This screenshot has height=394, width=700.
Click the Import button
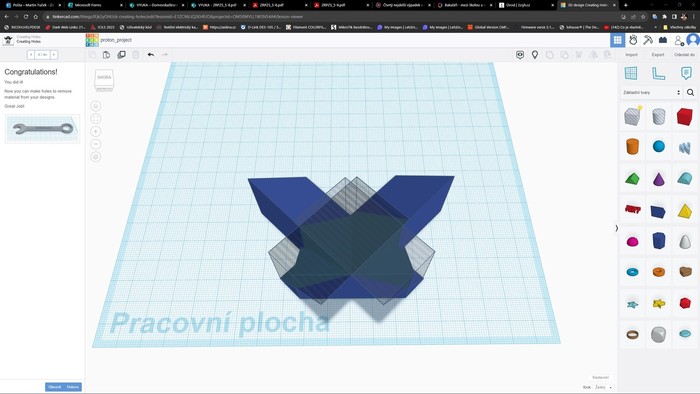pyautogui.click(x=631, y=54)
